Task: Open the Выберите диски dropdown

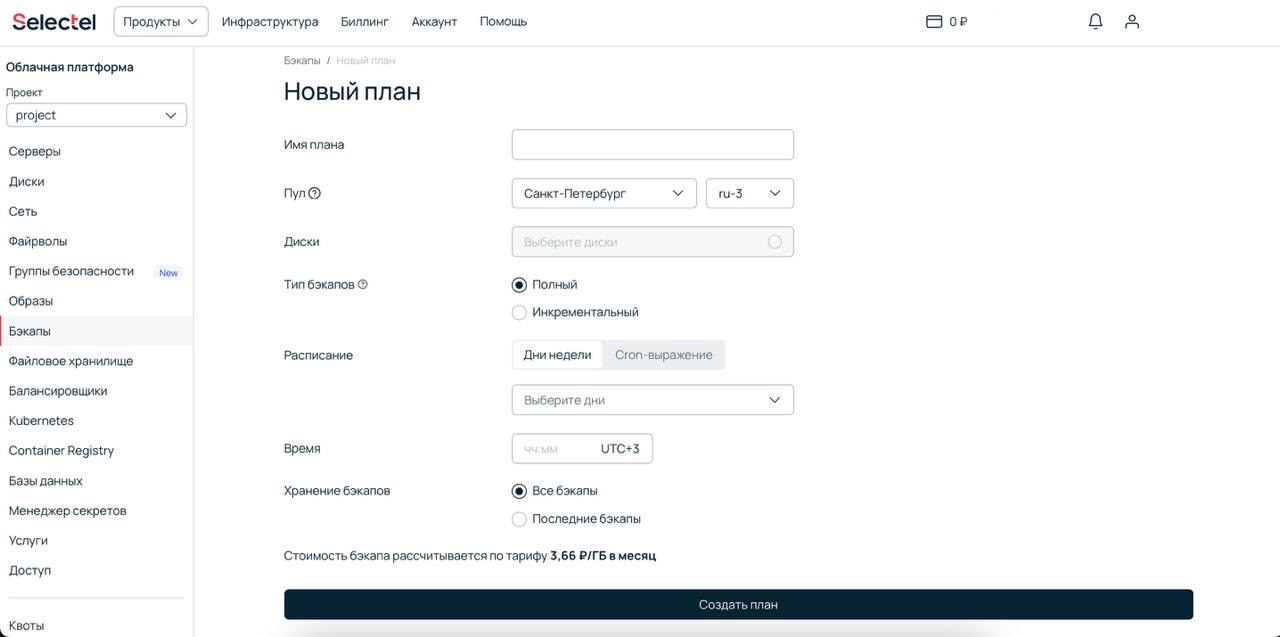Action: [x=653, y=242]
